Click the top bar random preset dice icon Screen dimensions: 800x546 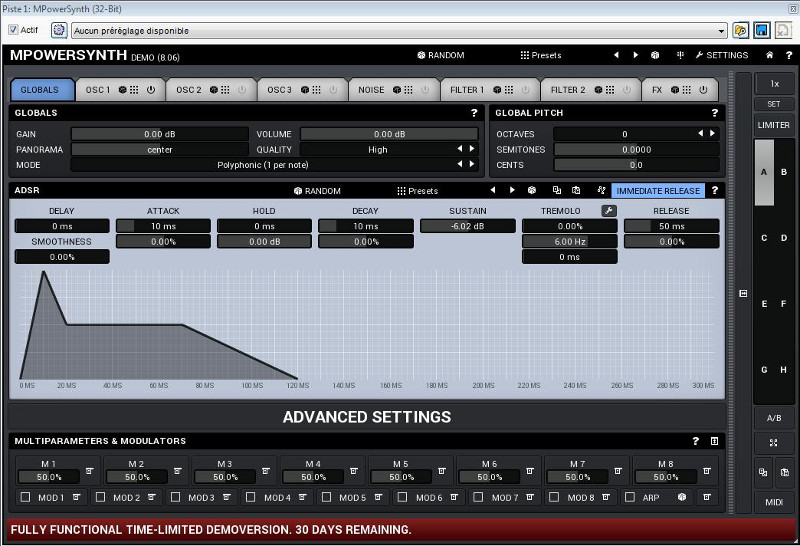pyautogui.click(x=655, y=55)
